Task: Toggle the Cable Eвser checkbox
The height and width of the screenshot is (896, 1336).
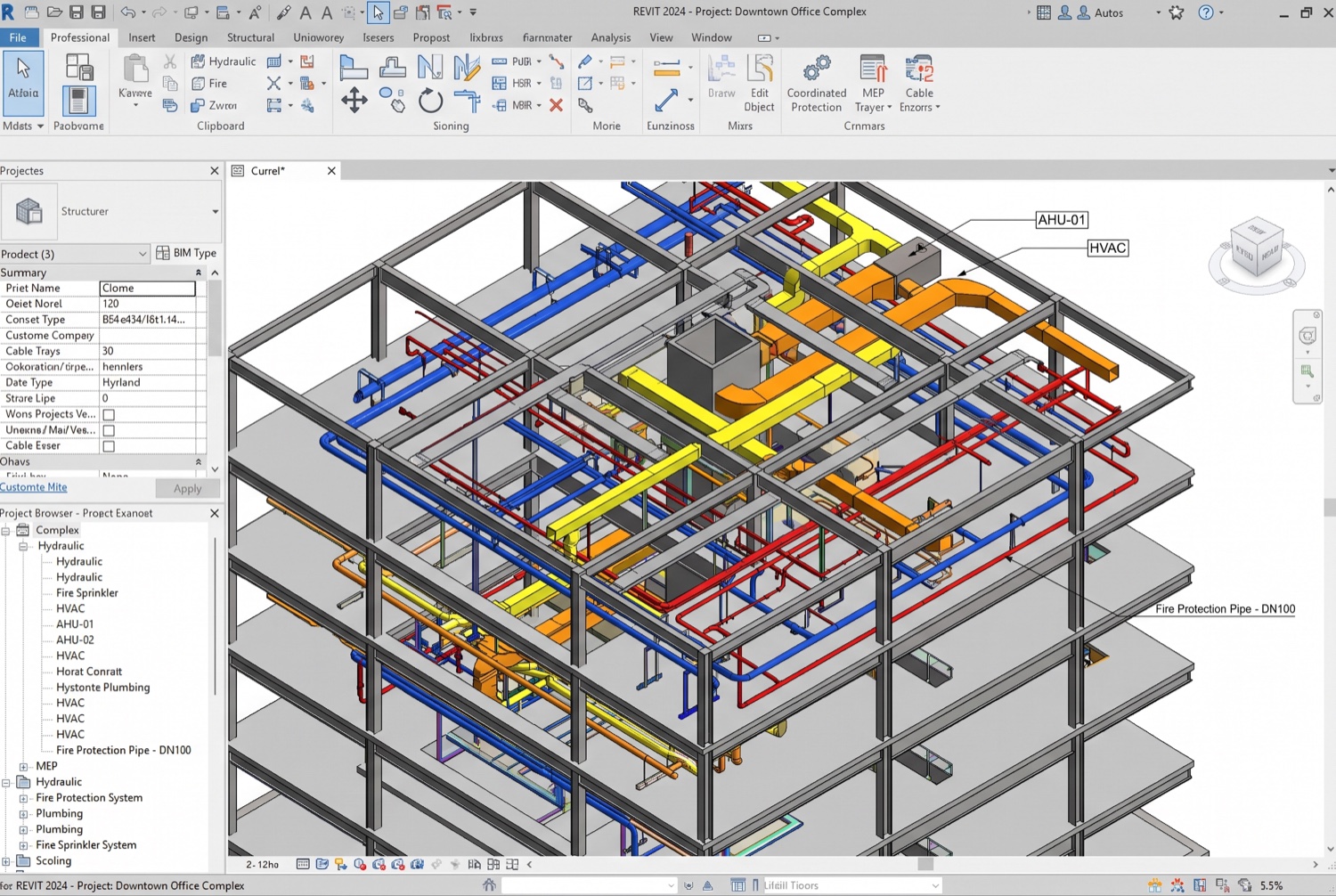Action: 109,446
